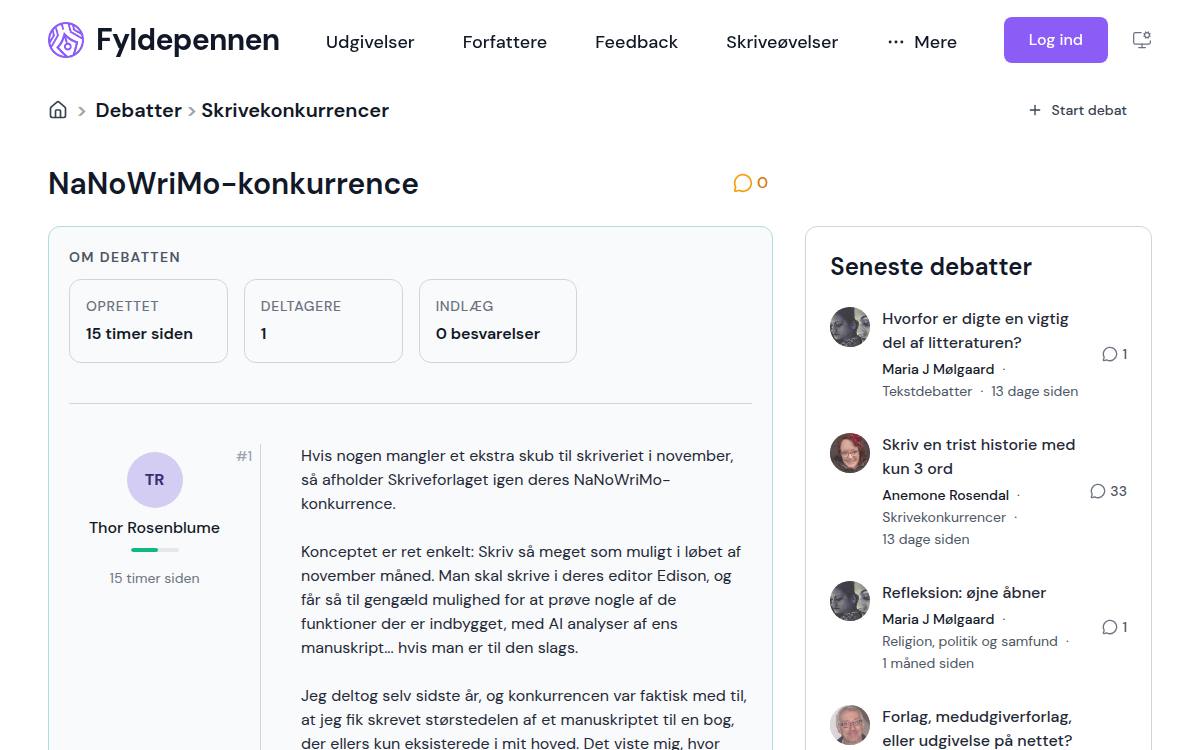
Task: Click the Oprettet 15 timer siden card
Action: [148, 321]
